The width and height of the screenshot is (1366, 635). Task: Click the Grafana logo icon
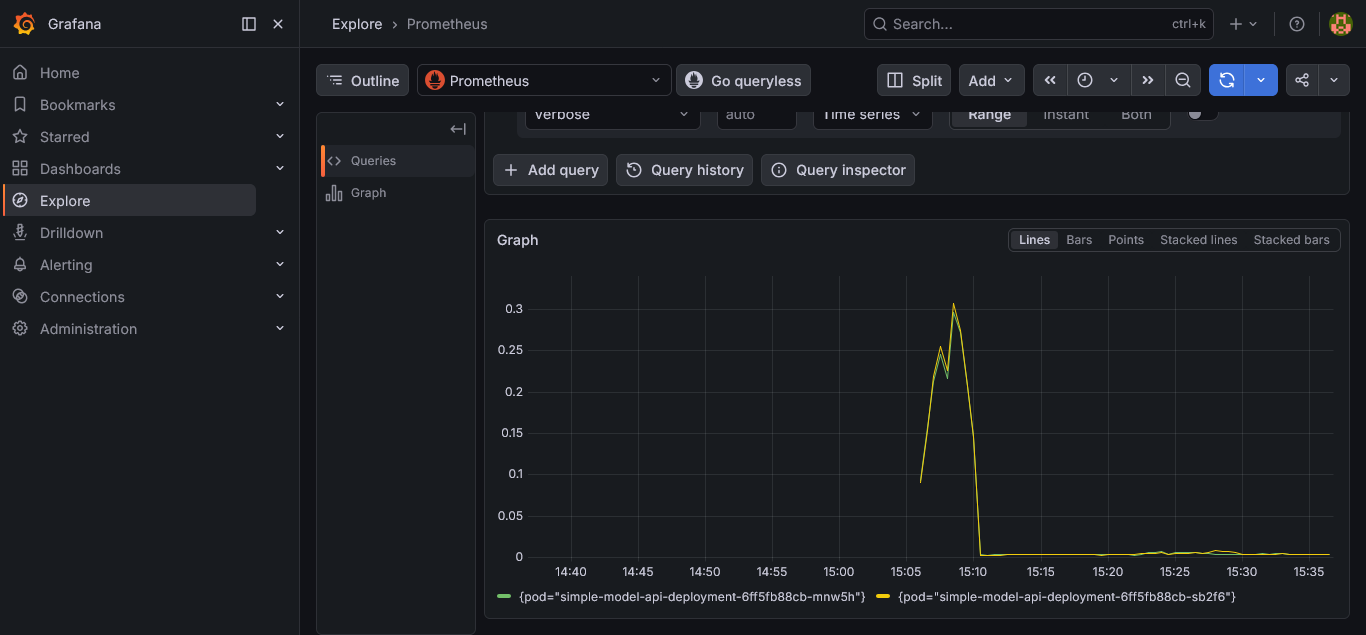coord(24,24)
